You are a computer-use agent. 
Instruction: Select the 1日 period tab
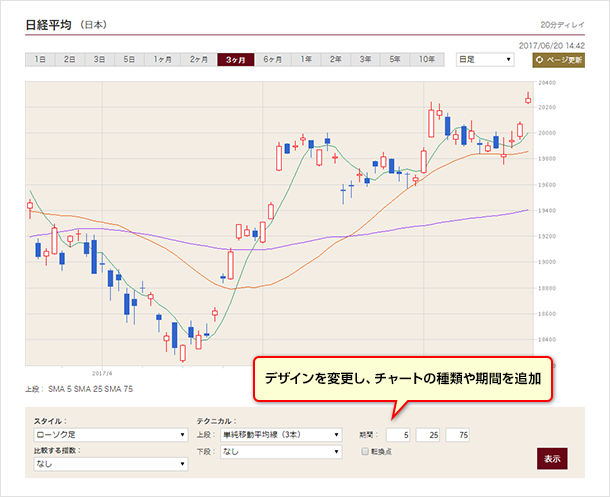coord(40,60)
